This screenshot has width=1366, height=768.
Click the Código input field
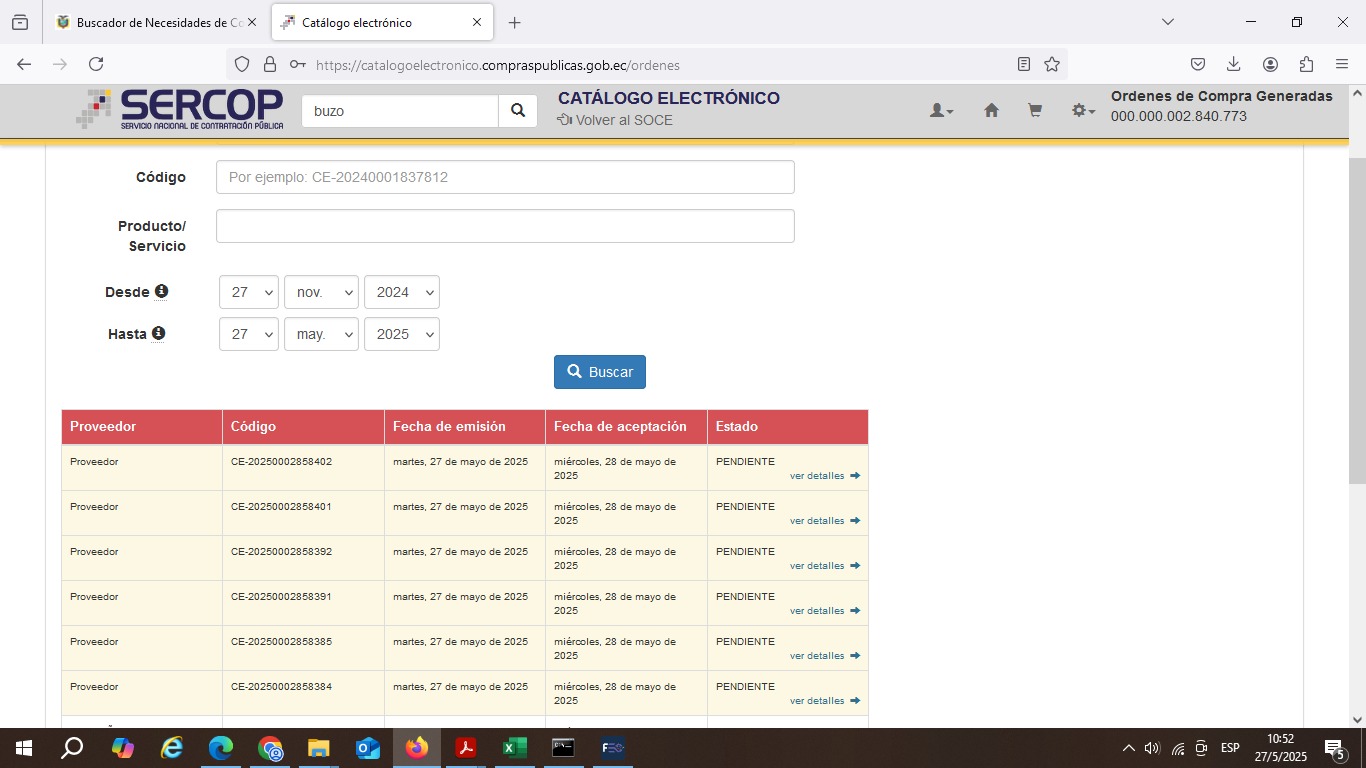505,177
